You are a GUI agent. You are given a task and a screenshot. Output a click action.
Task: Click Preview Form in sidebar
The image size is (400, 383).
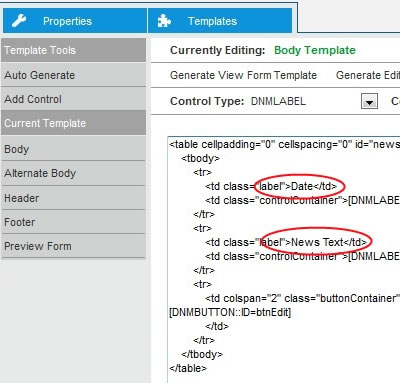[73, 246]
